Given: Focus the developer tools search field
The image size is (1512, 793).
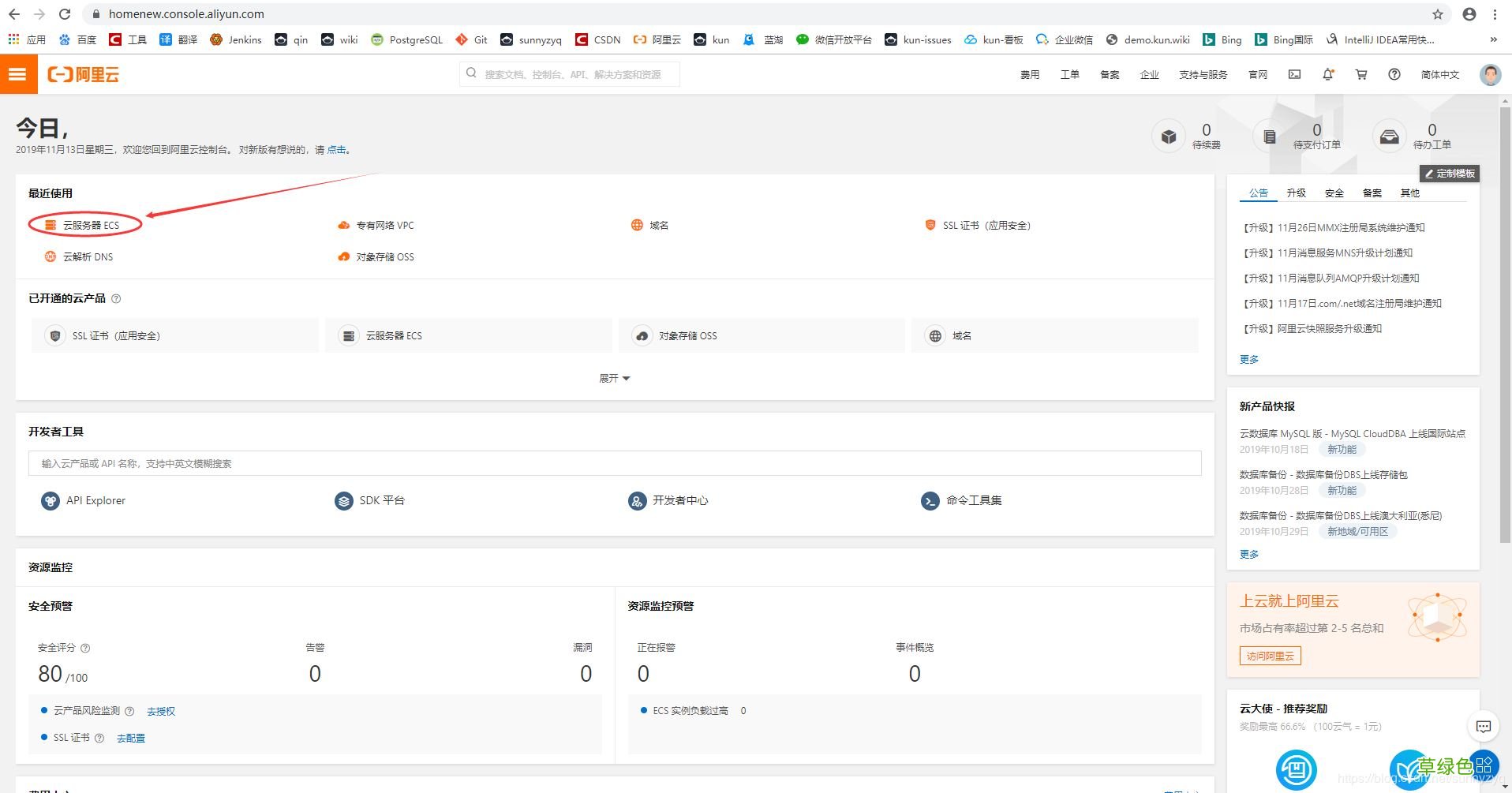Looking at the screenshot, I should tap(615, 463).
